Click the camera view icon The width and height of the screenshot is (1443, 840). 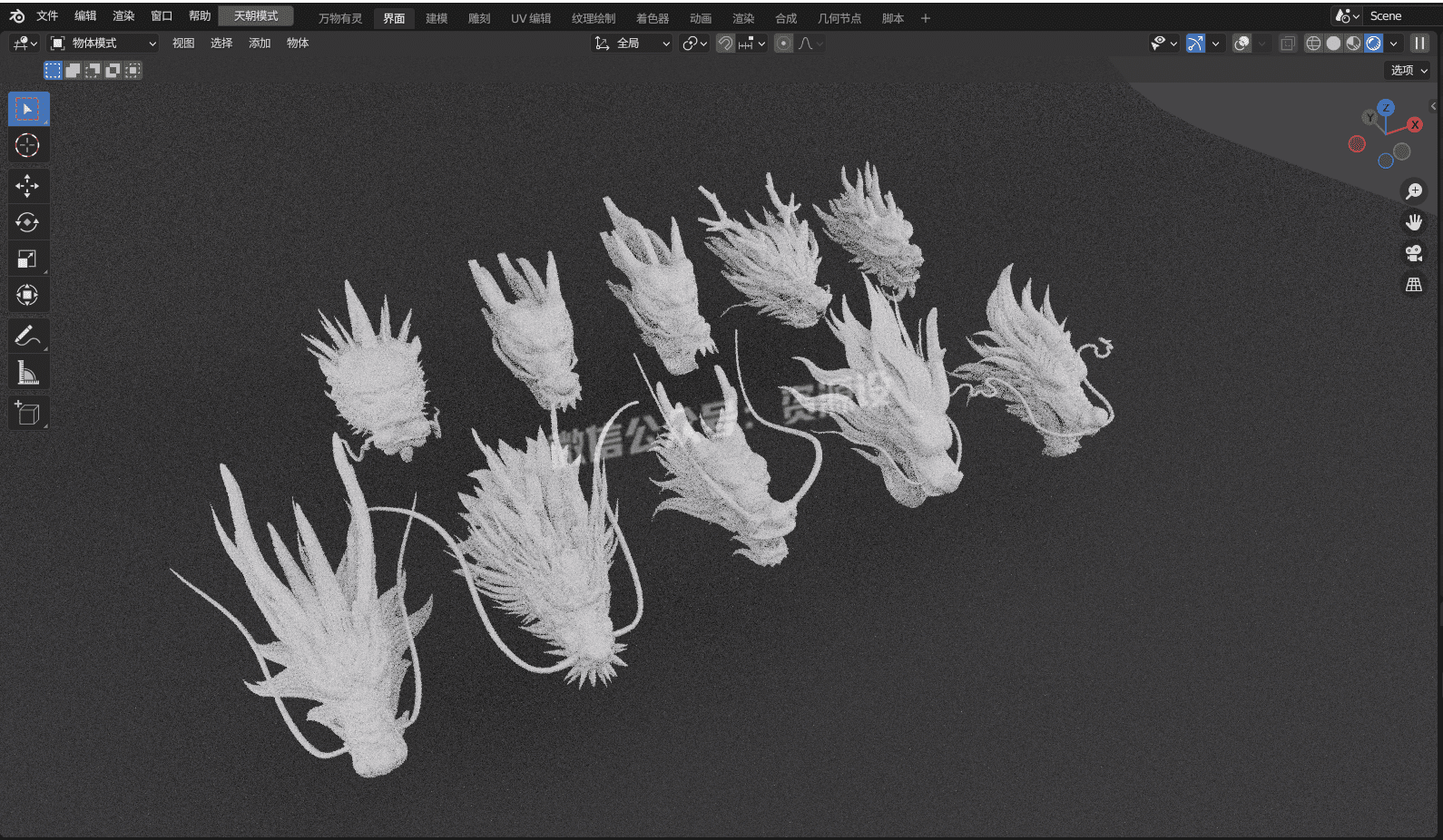point(1413,254)
